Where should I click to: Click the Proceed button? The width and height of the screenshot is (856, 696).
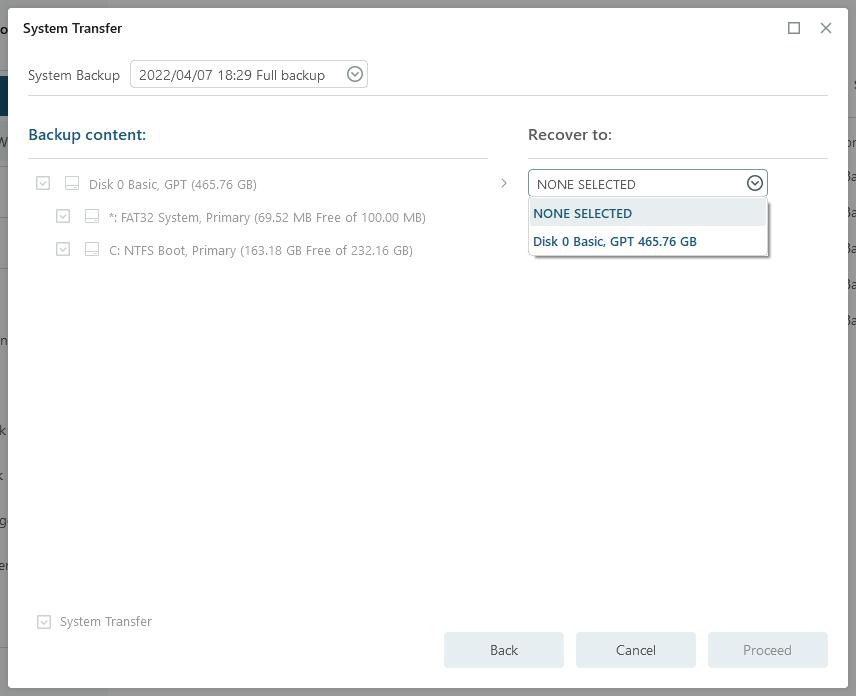tap(767, 650)
